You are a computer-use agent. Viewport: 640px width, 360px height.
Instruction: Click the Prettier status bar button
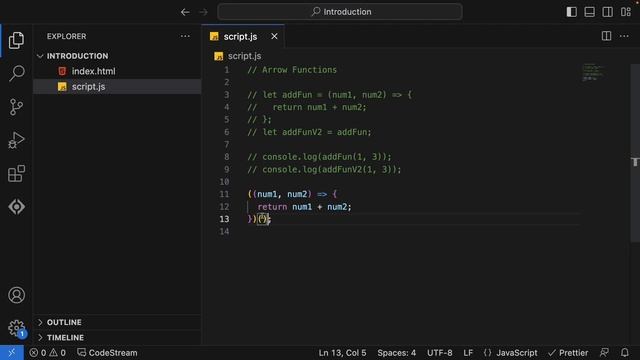click(568, 353)
